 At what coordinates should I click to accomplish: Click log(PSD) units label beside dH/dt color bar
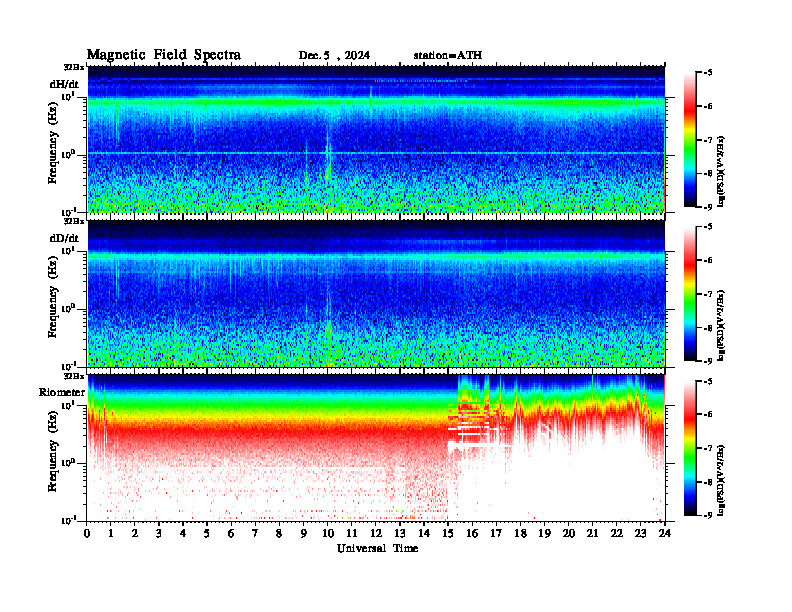pyautogui.click(x=722, y=171)
